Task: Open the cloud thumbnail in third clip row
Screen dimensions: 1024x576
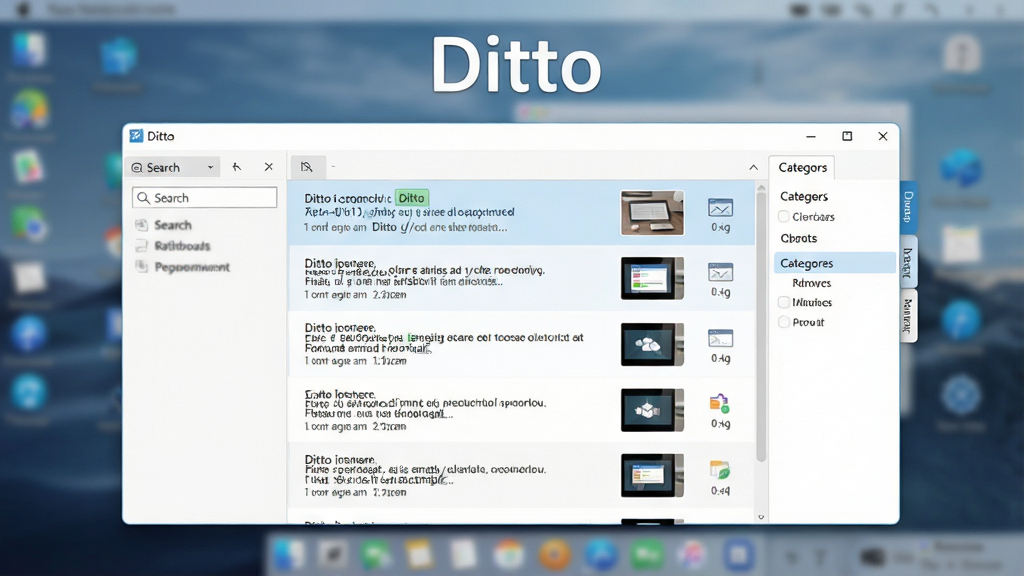Action: click(652, 344)
